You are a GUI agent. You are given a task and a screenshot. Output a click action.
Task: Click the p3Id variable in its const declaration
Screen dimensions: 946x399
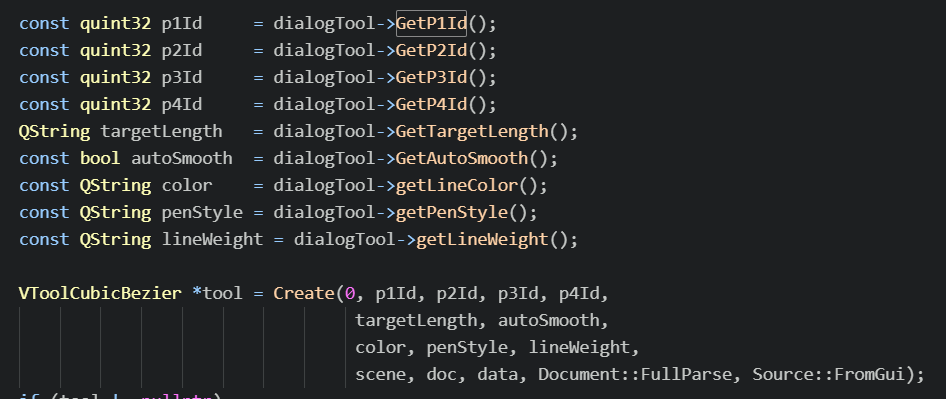point(182,78)
